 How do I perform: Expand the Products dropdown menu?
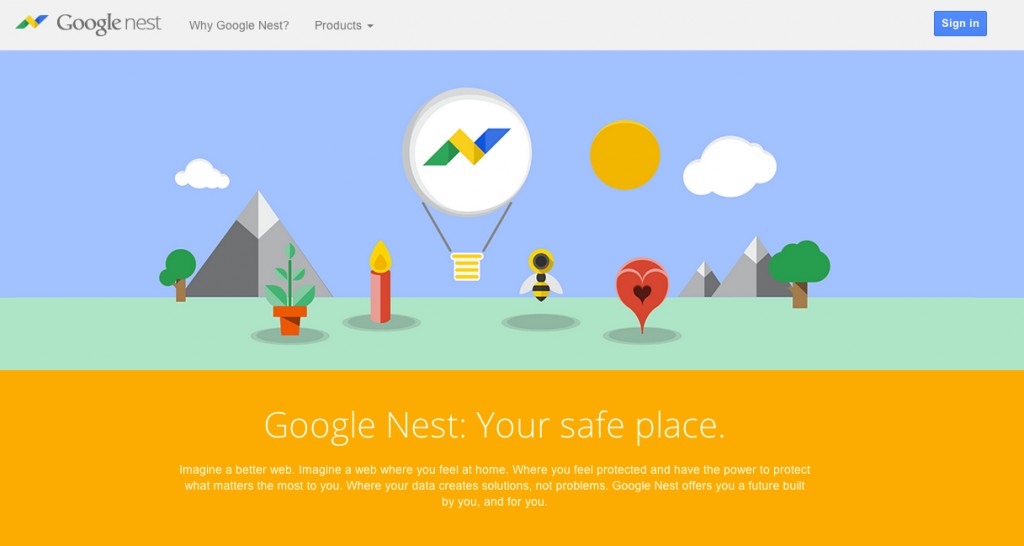click(344, 25)
